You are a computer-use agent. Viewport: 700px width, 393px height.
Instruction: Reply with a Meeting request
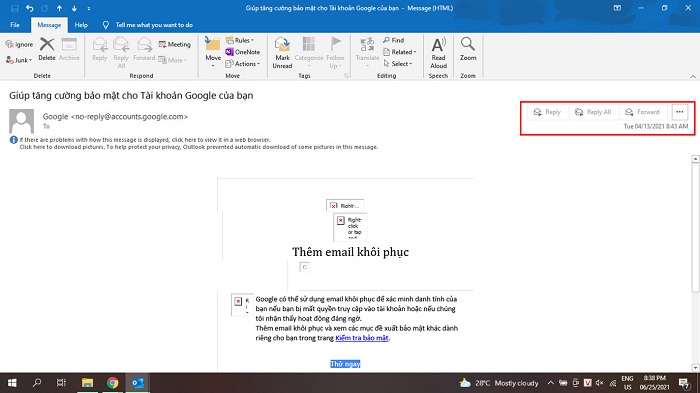point(175,44)
